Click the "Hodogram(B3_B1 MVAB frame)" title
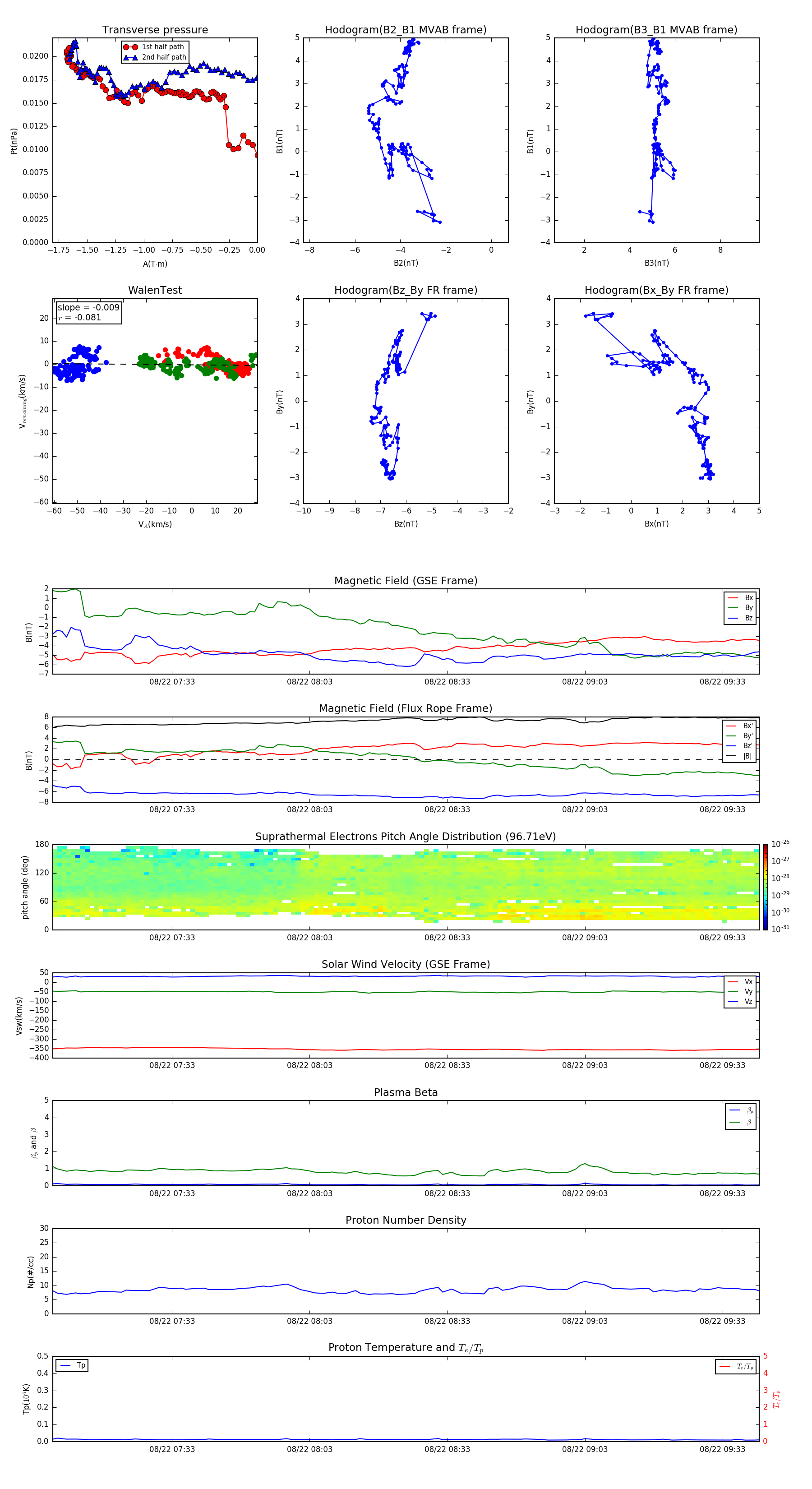 click(656, 29)
